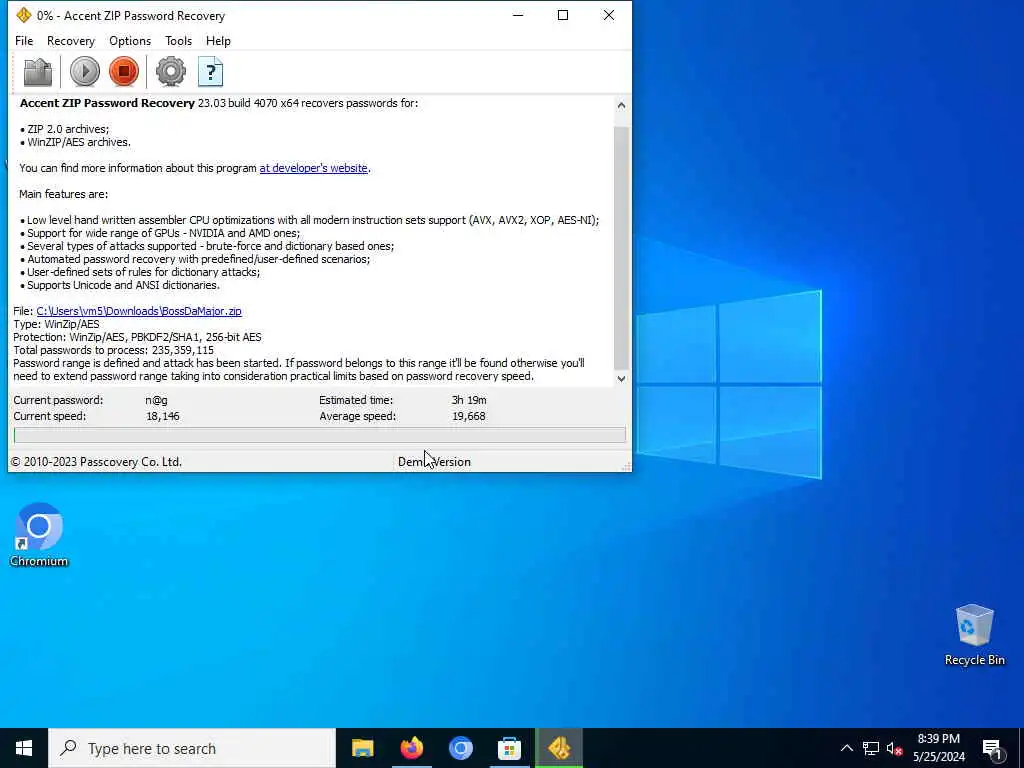This screenshot has width=1024, height=768.
Task: Minimize the Accent ZIP Password Recovery window
Action: pyautogui.click(x=519, y=15)
